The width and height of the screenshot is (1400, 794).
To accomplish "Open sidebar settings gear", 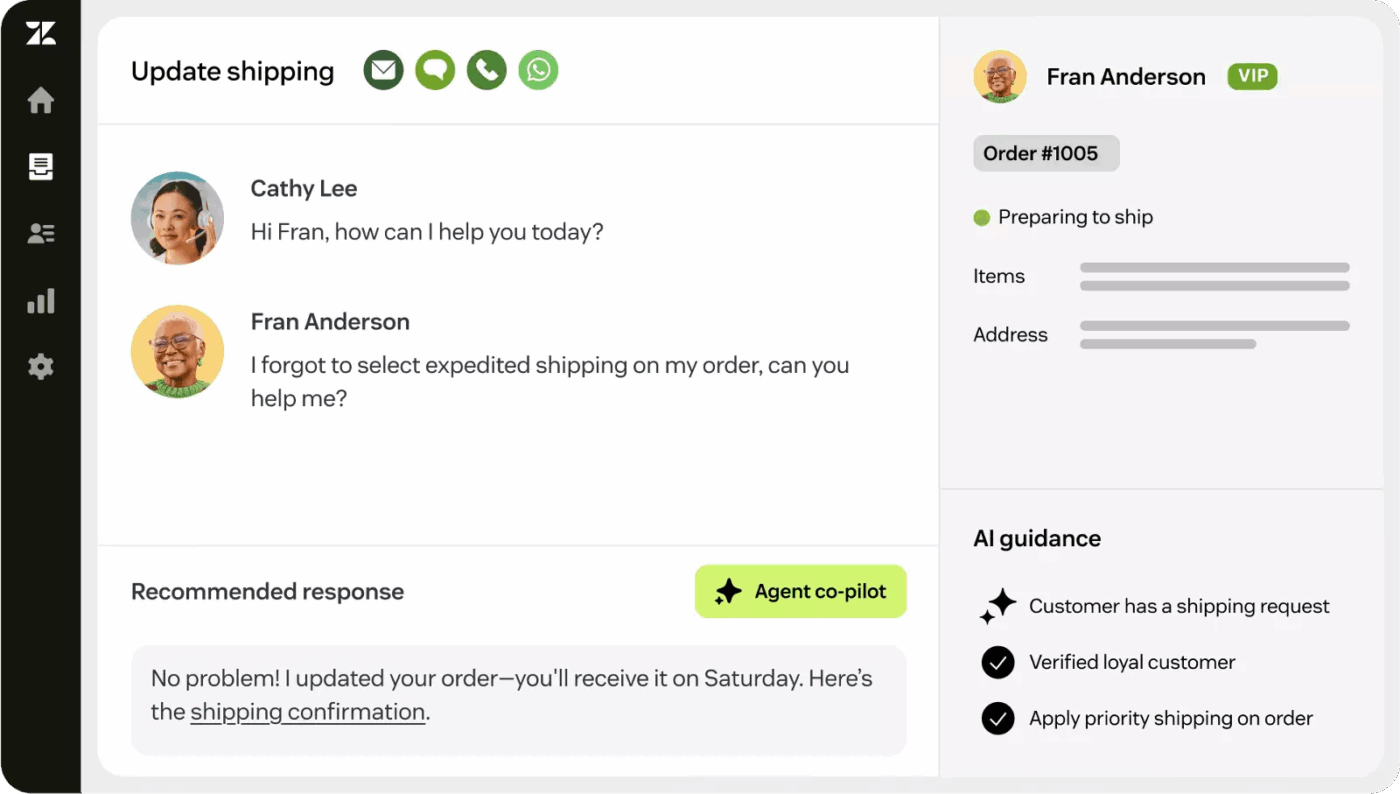I will pyautogui.click(x=40, y=366).
